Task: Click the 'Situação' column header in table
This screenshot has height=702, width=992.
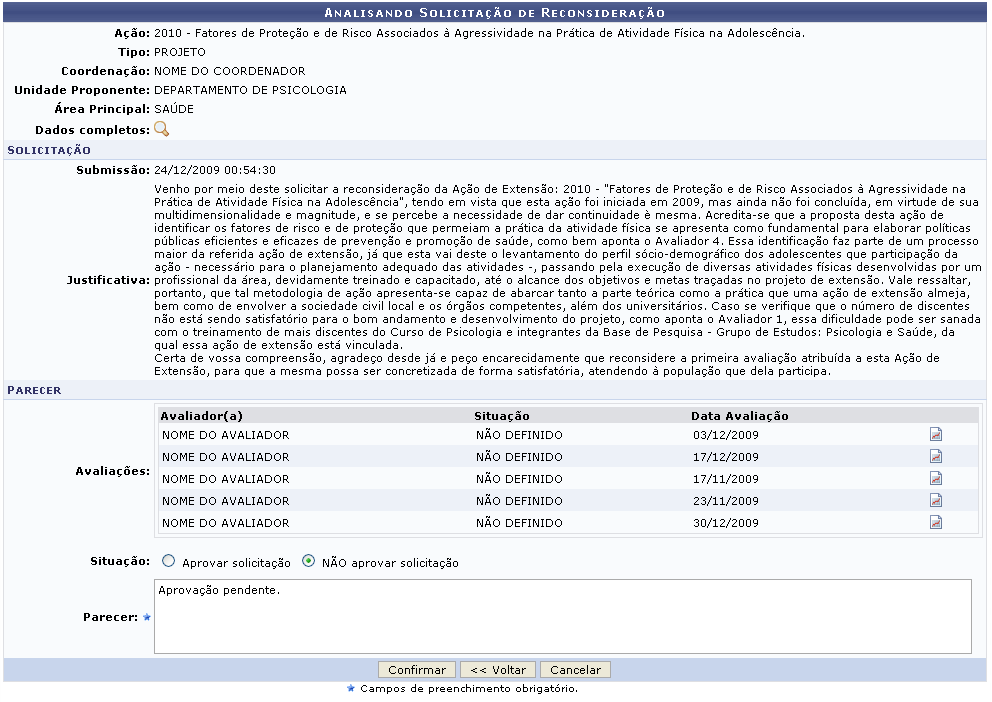Action: [x=502, y=415]
